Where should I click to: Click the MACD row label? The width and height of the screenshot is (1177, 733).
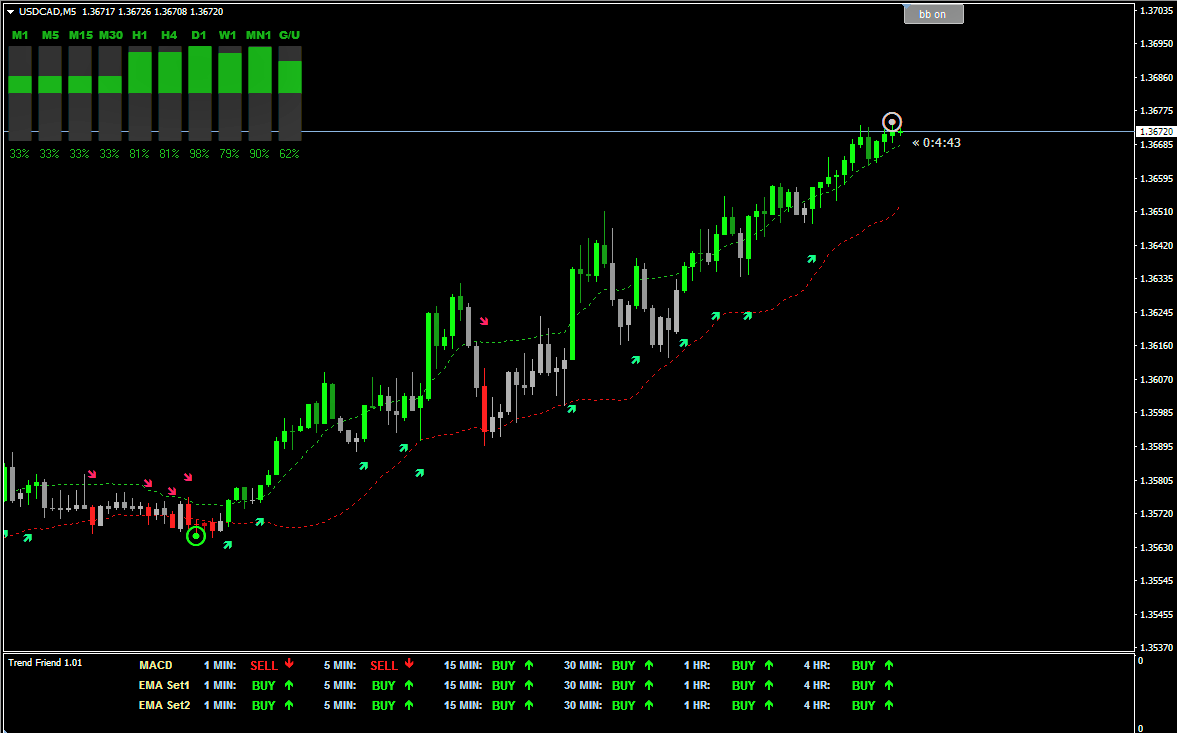pyautogui.click(x=155, y=665)
